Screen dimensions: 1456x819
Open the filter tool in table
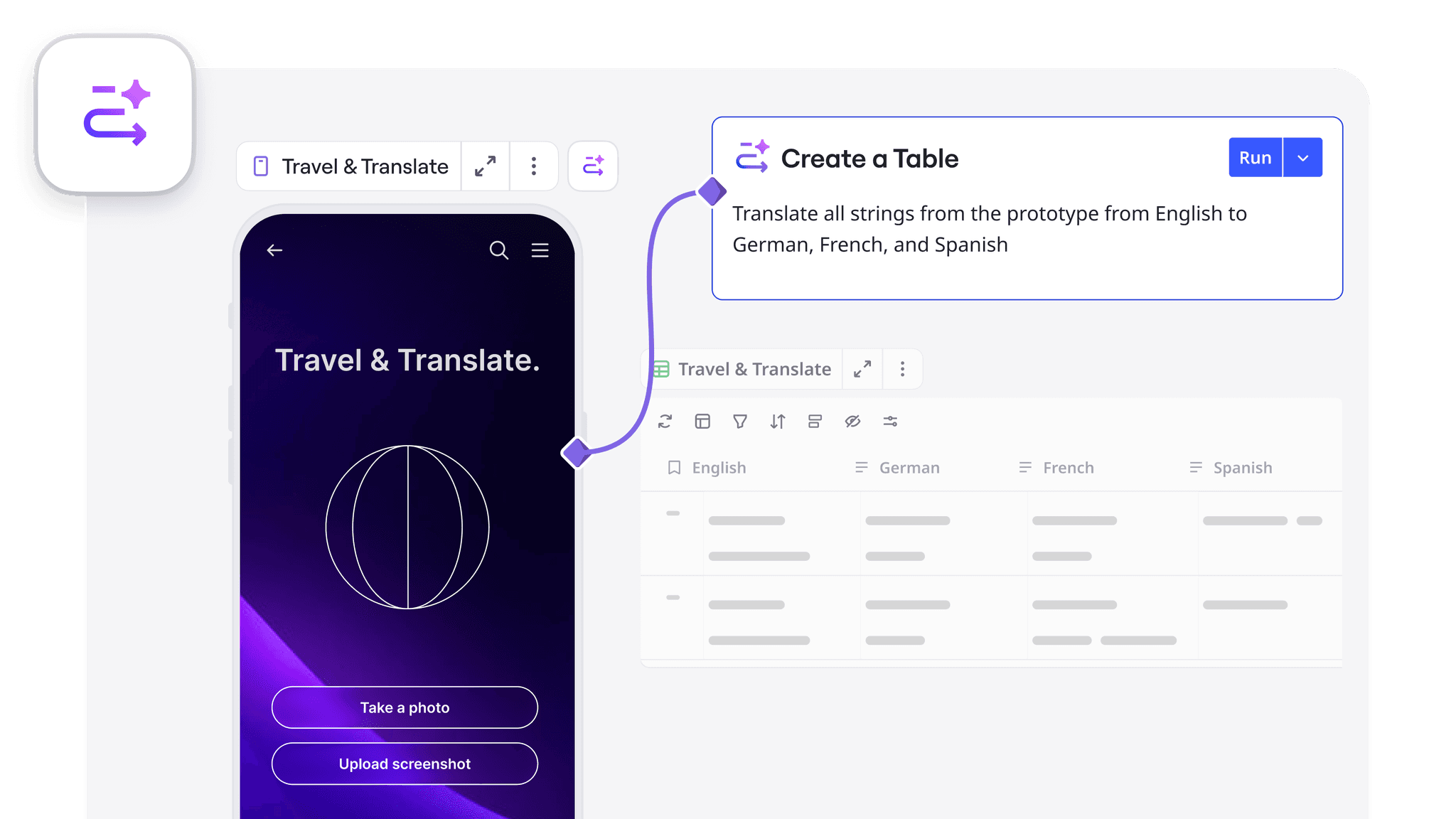coord(740,422)
